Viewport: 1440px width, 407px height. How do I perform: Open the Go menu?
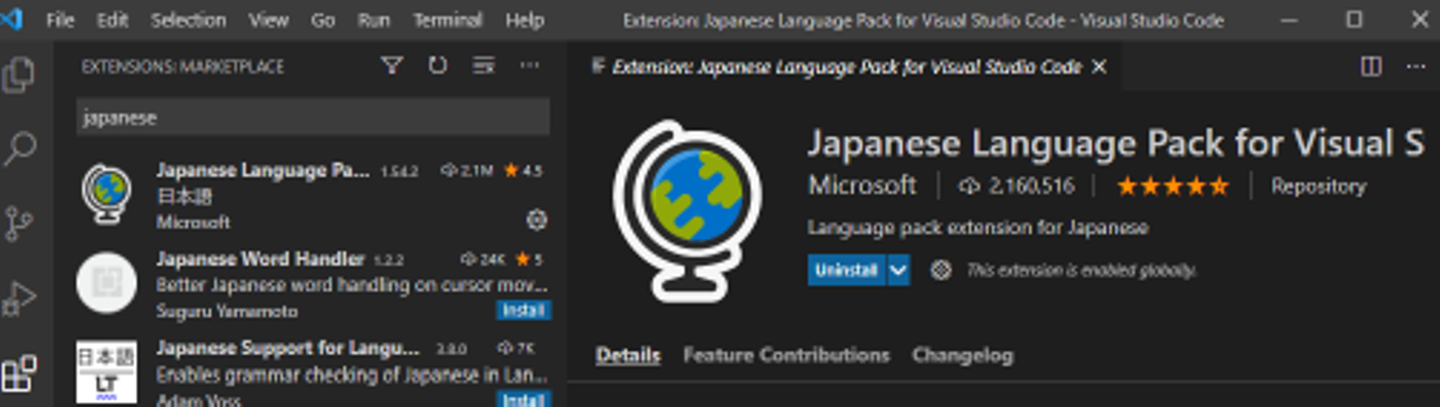tap(322, 19)
